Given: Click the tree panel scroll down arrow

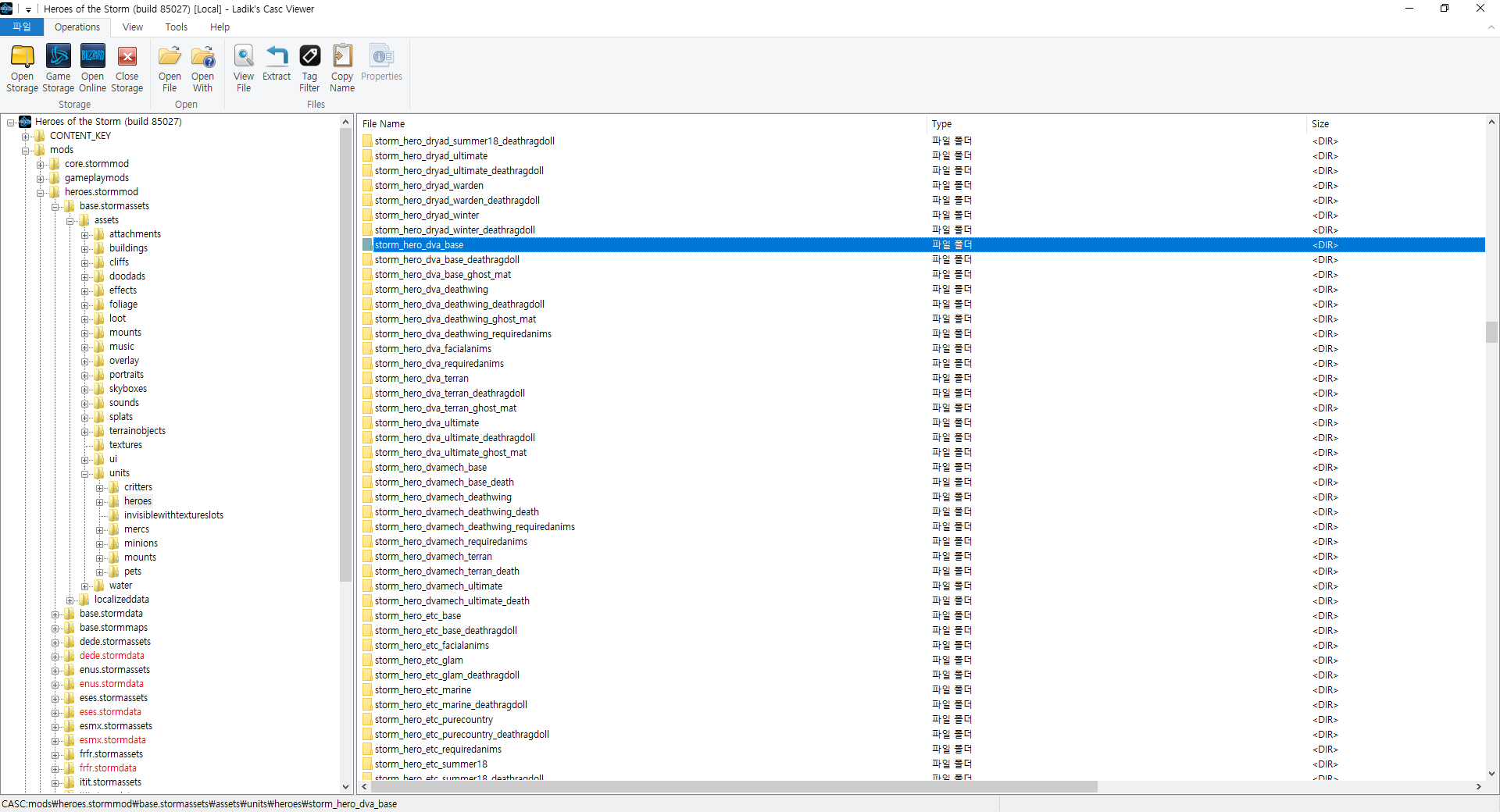Looking at the screenshot, I should coord(345,787).
